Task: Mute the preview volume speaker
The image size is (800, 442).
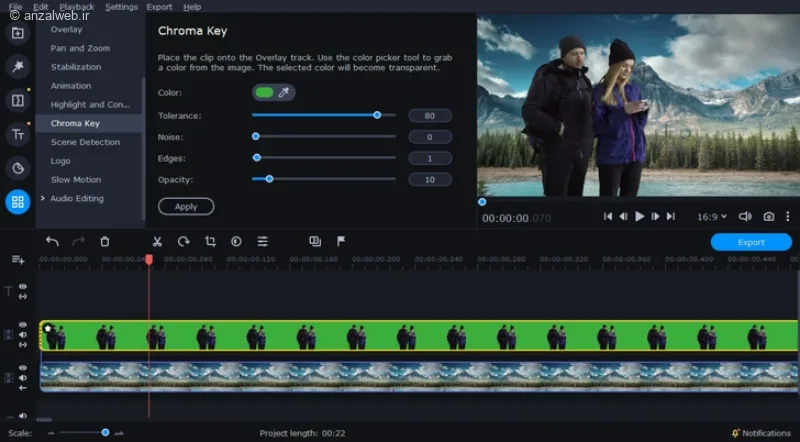Action: pyautogui.click(x=745, y=217)
